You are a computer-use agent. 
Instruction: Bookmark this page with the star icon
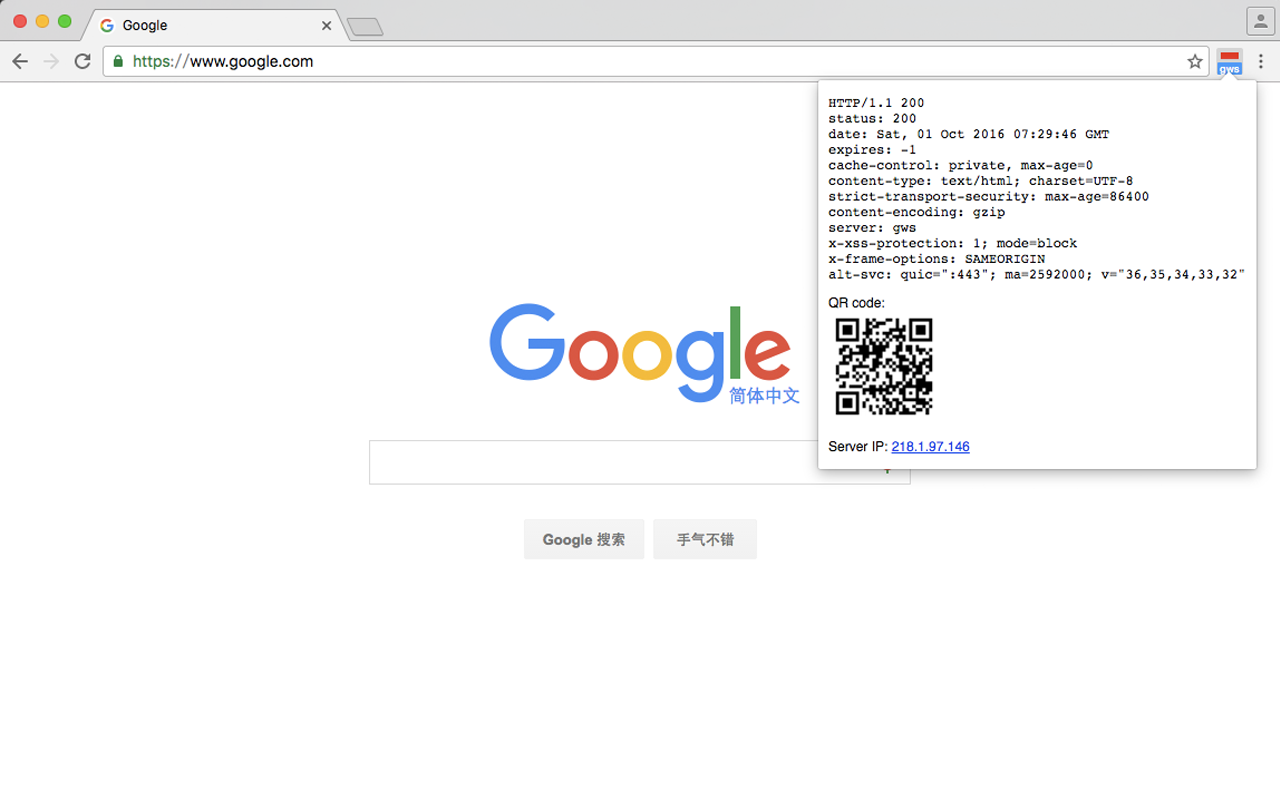(1195, 61)
